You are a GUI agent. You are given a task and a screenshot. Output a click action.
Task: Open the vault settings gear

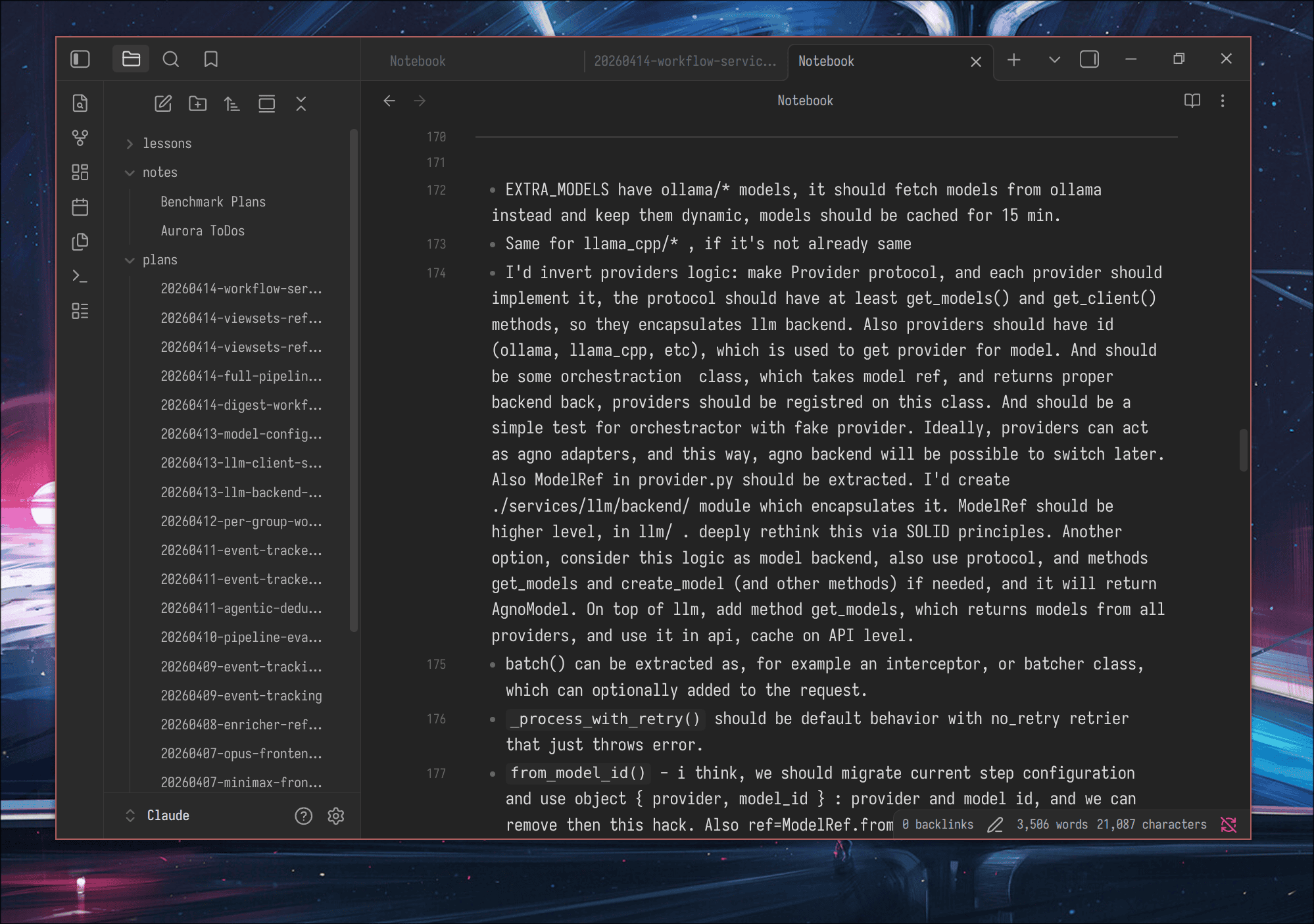pos(336,816)
